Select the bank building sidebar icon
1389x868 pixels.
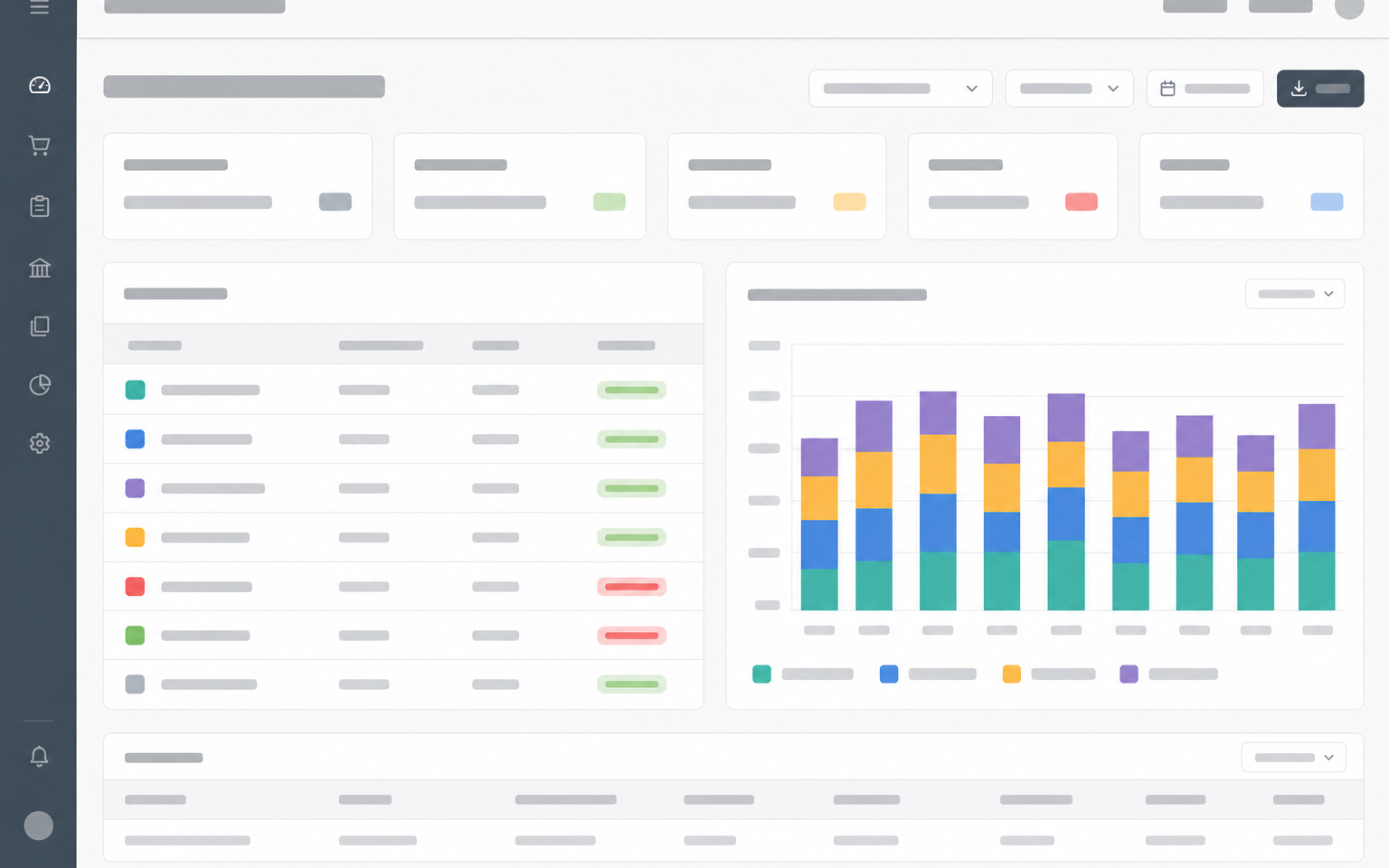point(39,268)
